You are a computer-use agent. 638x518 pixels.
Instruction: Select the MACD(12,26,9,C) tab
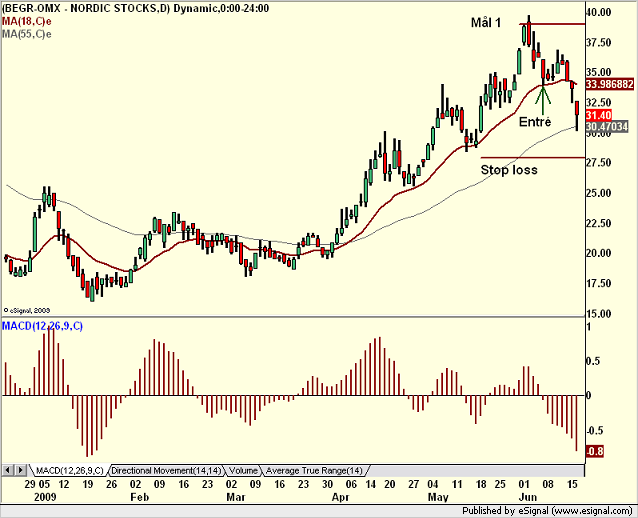pyautogui.click(x=70, y=471)
